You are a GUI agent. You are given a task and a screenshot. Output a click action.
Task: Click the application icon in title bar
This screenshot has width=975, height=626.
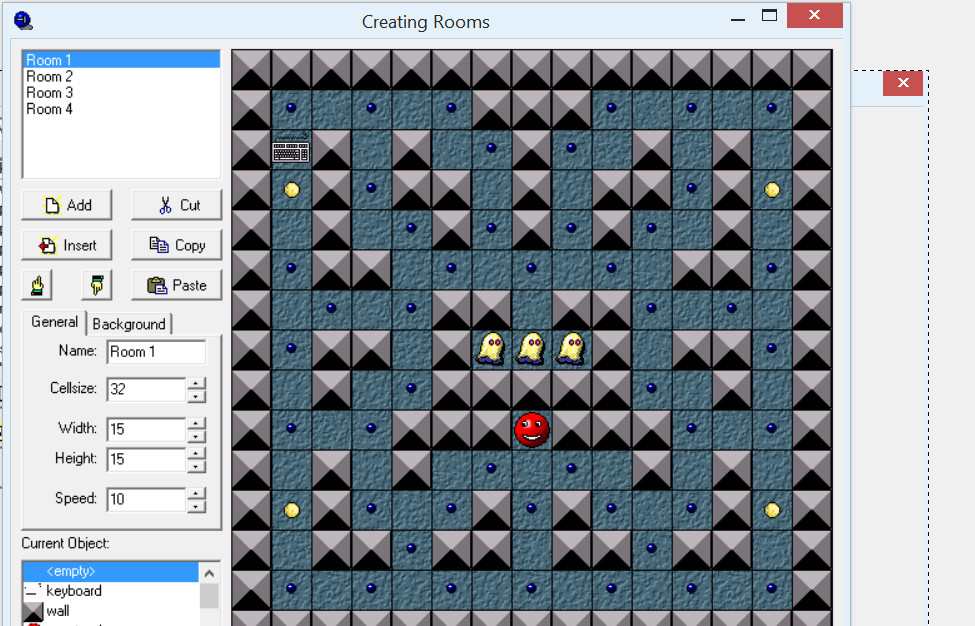23,21
